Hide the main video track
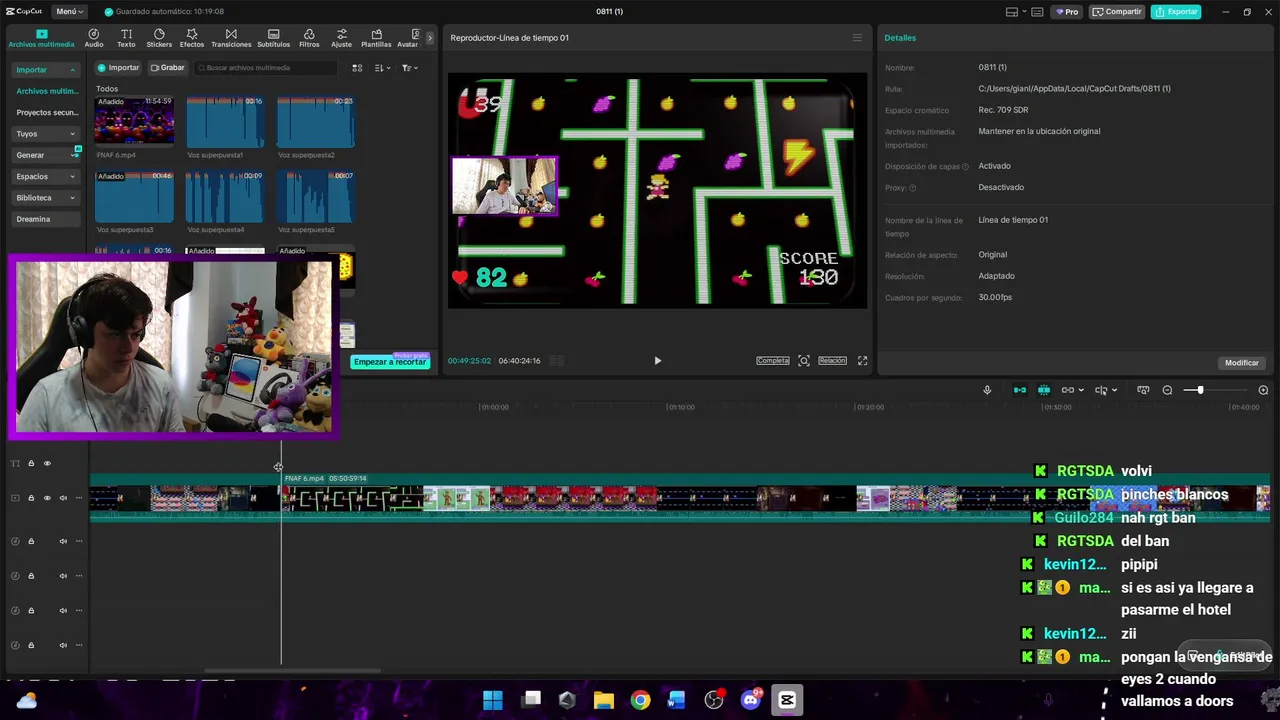 coord(47,498)
